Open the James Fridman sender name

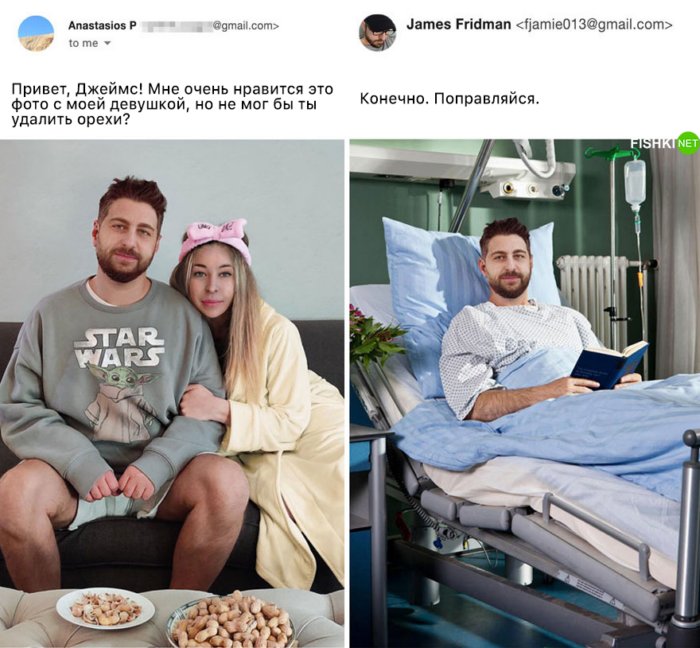[x=458, y=24]
